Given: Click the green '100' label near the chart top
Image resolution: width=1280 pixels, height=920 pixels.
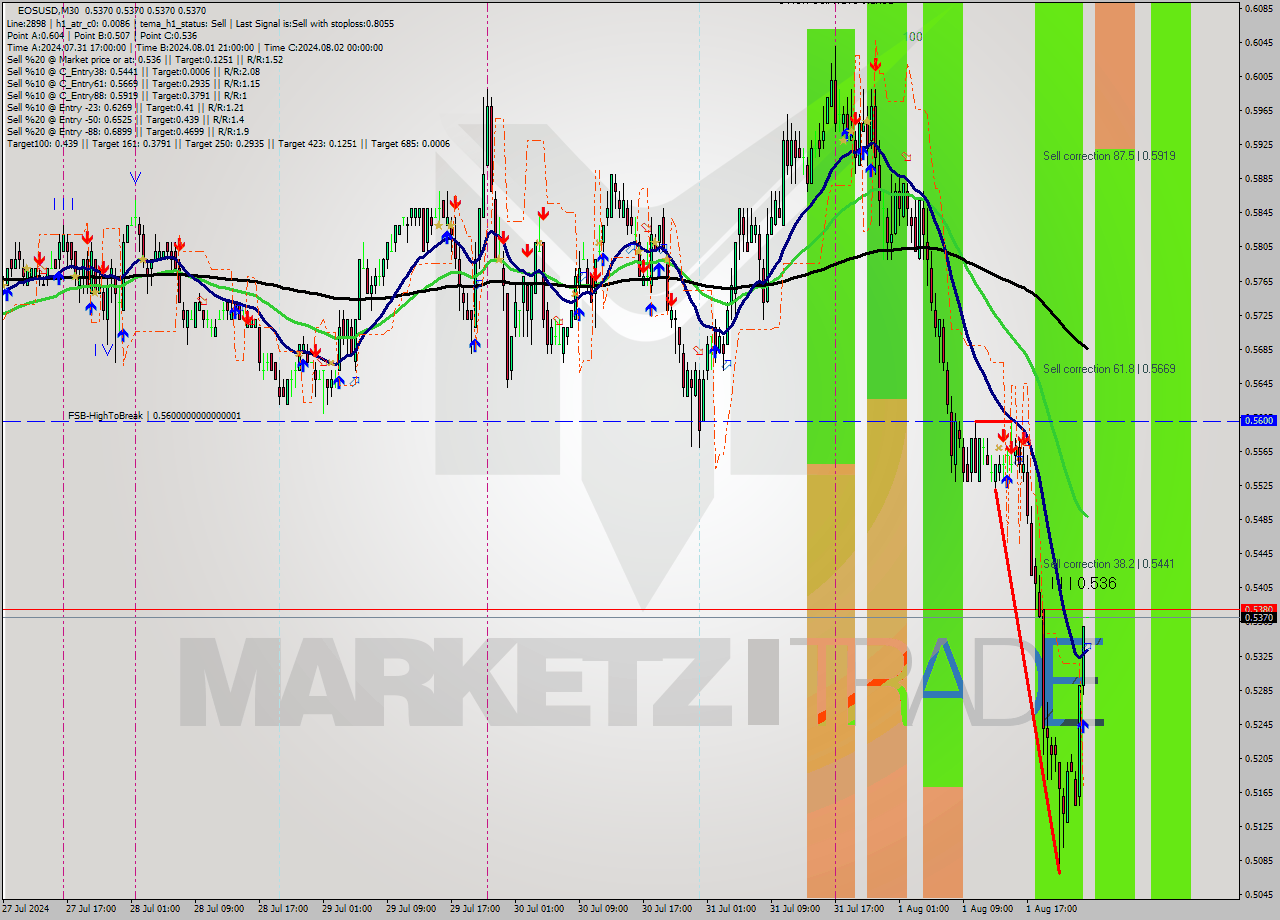Looking at the screenshot, I should (911, 37).
